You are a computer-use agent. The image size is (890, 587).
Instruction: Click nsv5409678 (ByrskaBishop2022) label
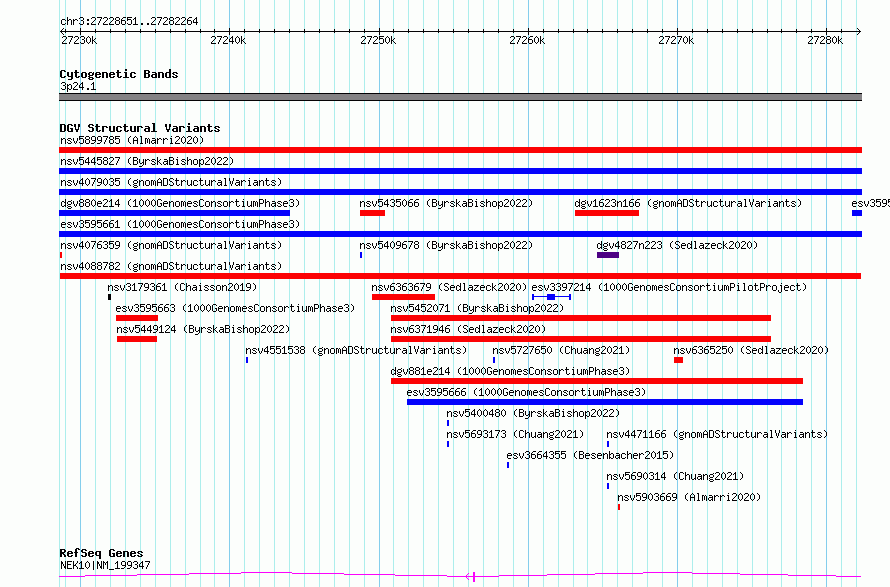coord(446,245)
